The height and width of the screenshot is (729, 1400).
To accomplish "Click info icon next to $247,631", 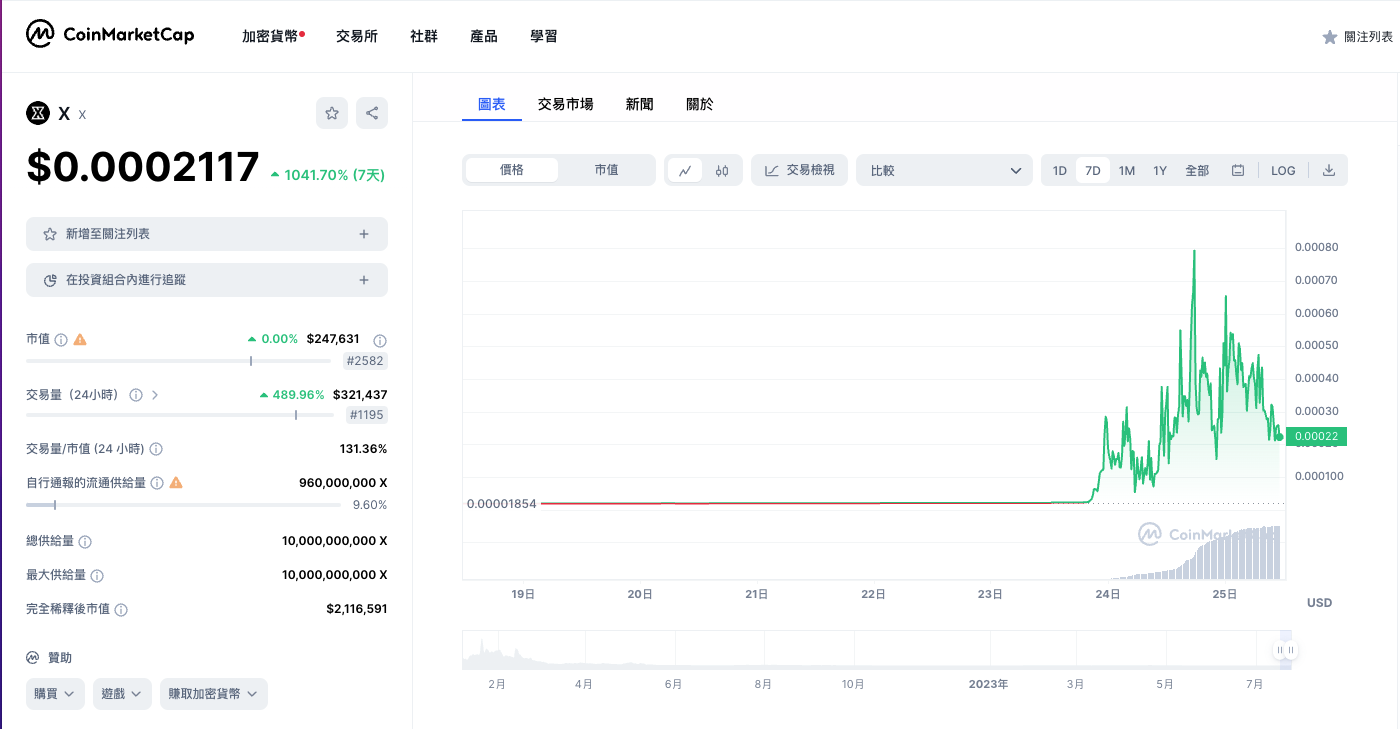I will (380, 340).
